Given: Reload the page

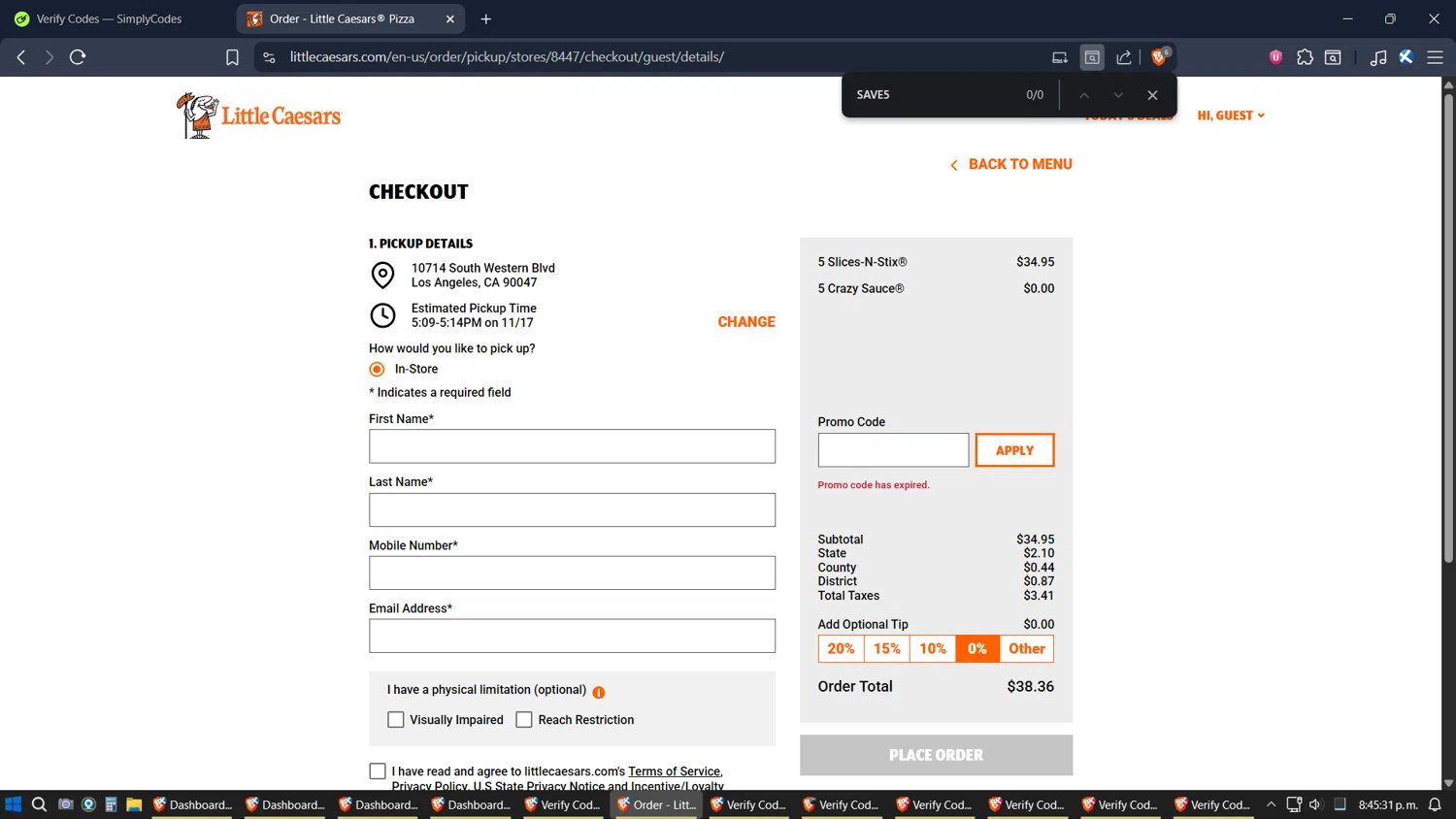Looking at the screenshot, I should point(78,57).
